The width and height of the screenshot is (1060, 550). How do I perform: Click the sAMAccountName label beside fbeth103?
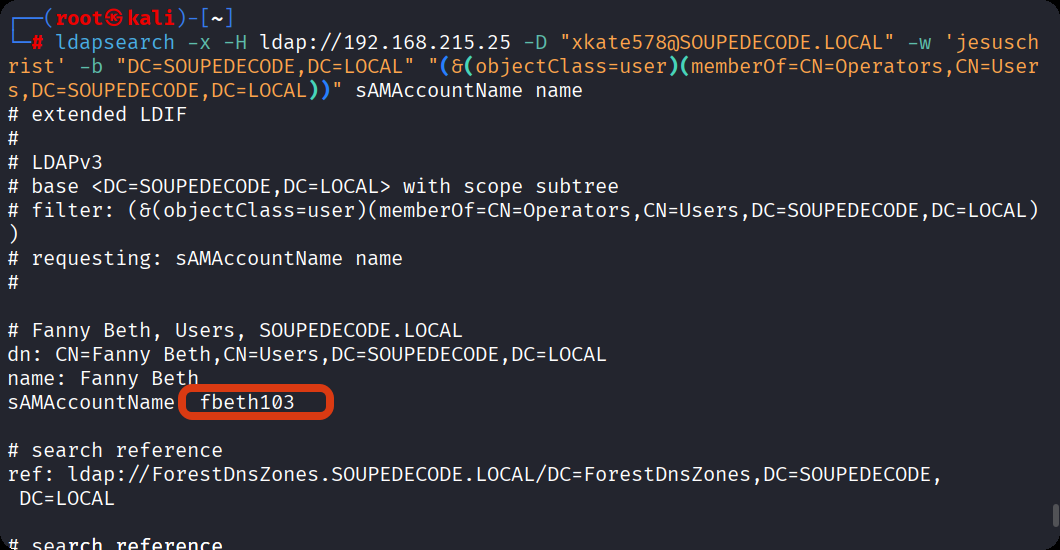[x=91, y=403]
